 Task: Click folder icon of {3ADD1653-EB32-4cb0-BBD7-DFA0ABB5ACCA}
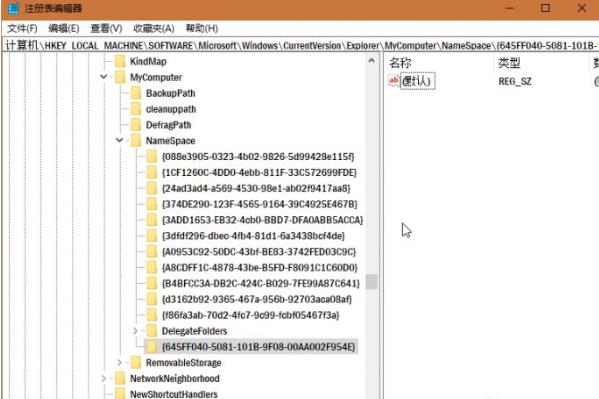pos(152,220)
